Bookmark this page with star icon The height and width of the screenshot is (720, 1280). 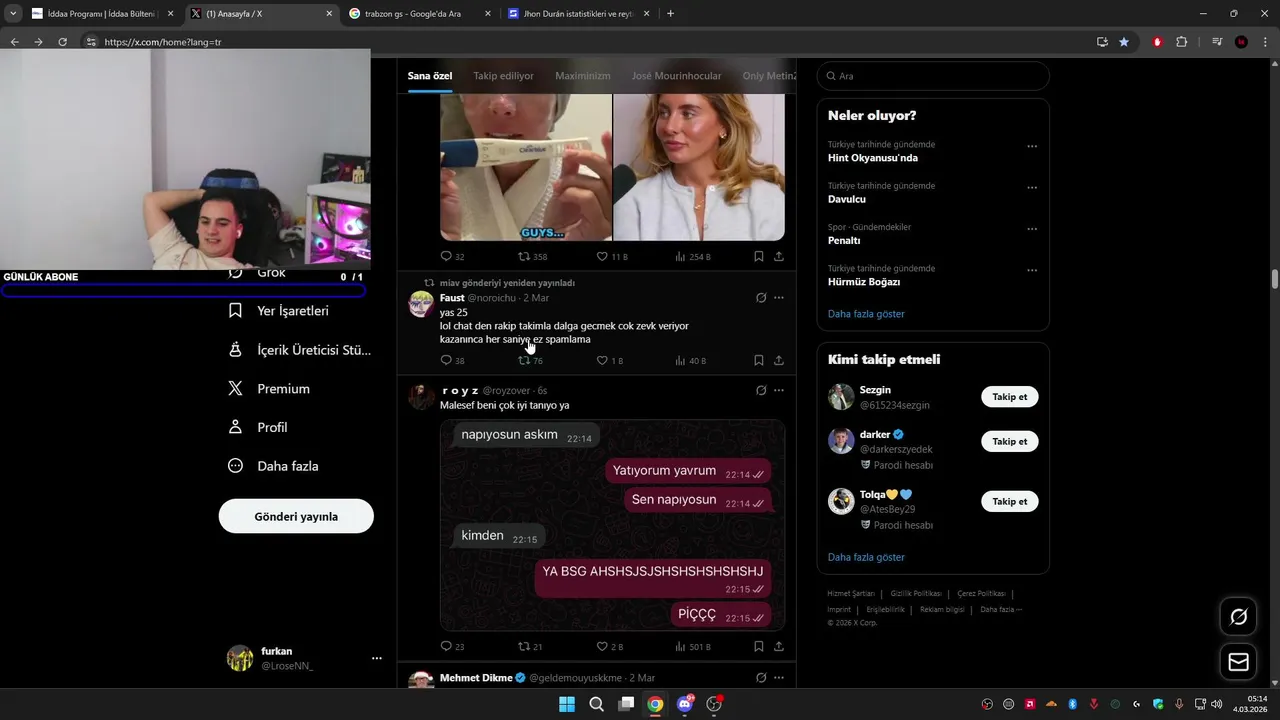[x=1124, y=42]
